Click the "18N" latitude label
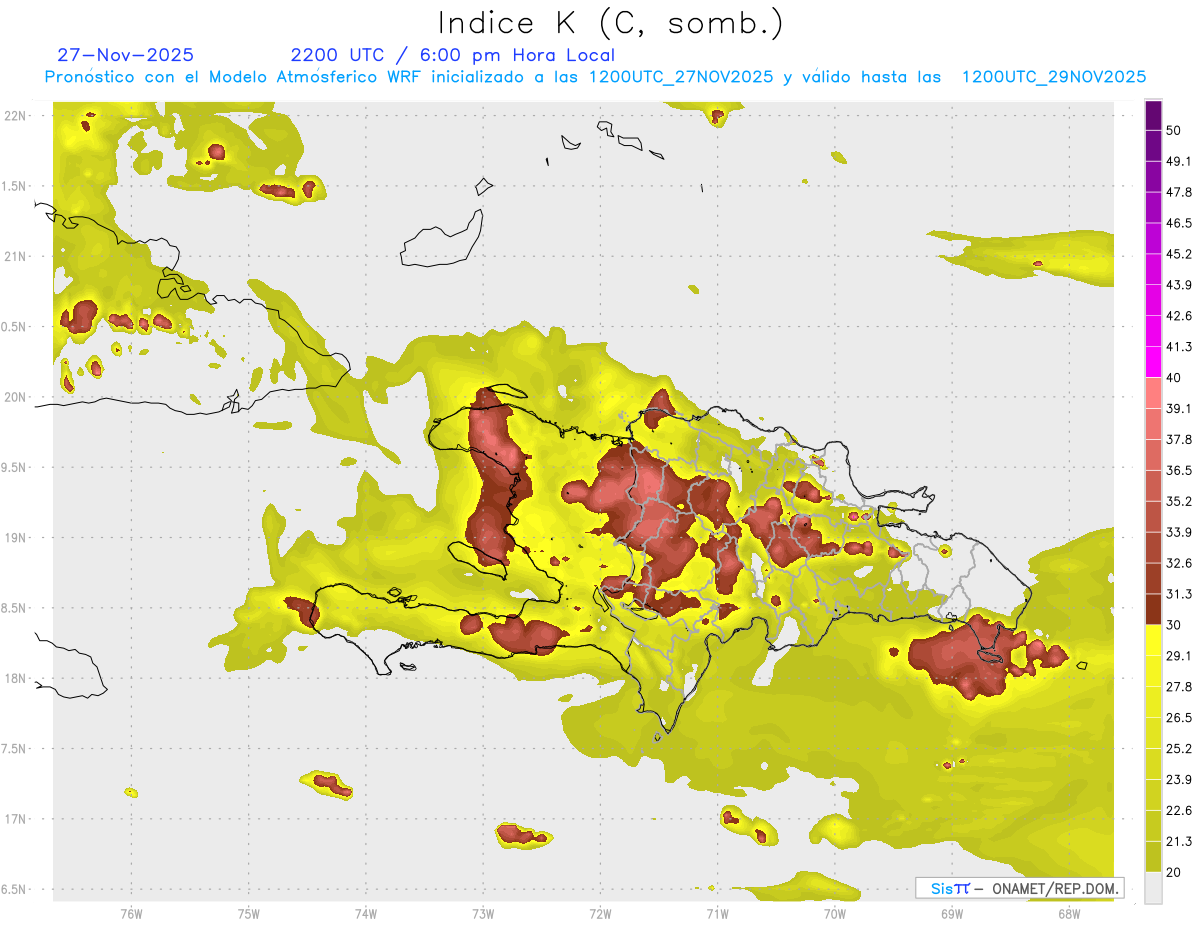Screen dimensions: 1200x927 16,678
